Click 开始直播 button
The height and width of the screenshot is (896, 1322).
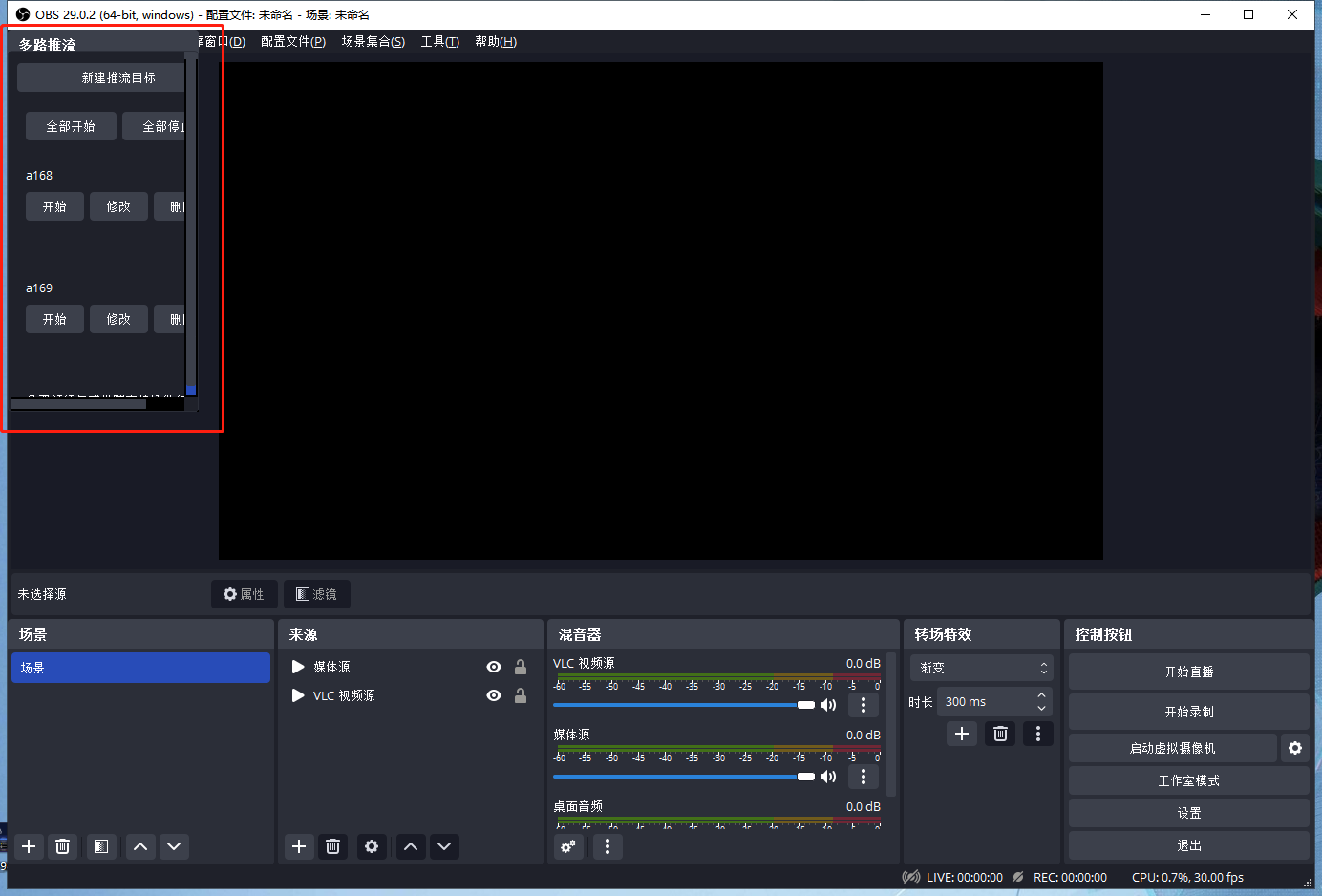pos(1189,672)
